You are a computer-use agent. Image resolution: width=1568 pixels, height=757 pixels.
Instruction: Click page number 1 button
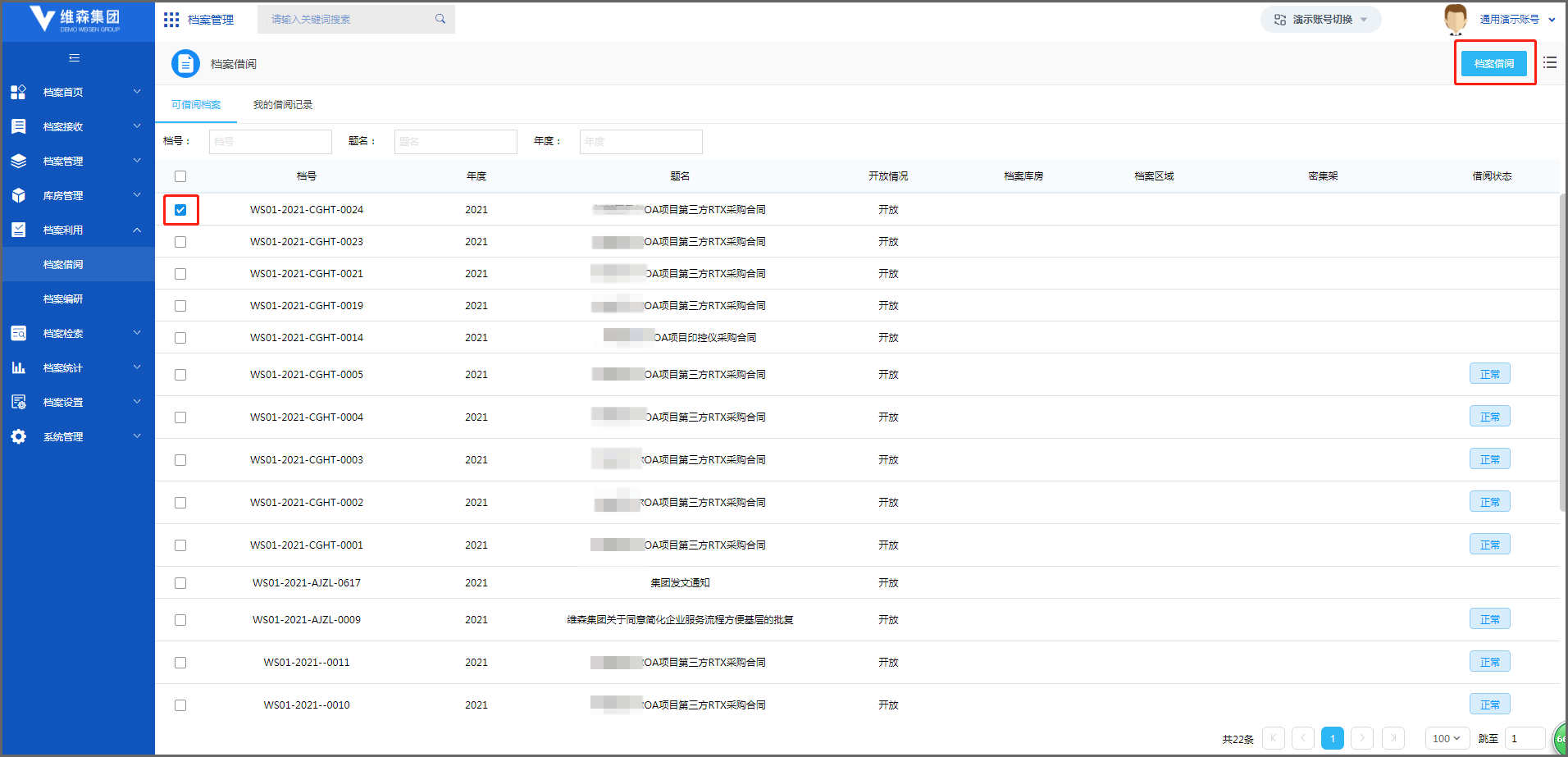[1333, 738]
